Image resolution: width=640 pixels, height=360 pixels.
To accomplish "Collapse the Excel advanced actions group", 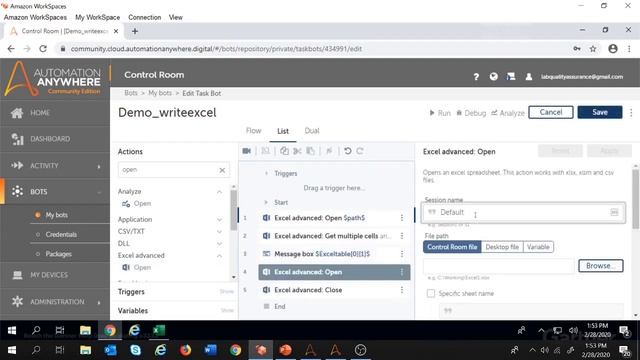I will [219, 256].
